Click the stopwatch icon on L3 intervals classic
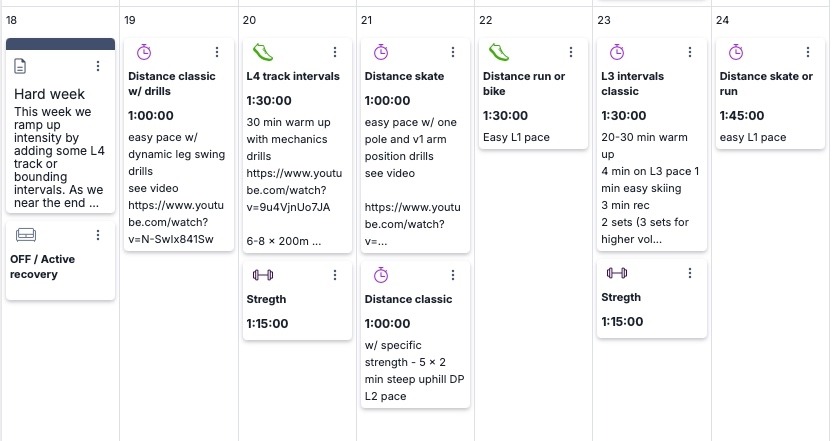The image size is (836, 441). (x=617, y=52)
